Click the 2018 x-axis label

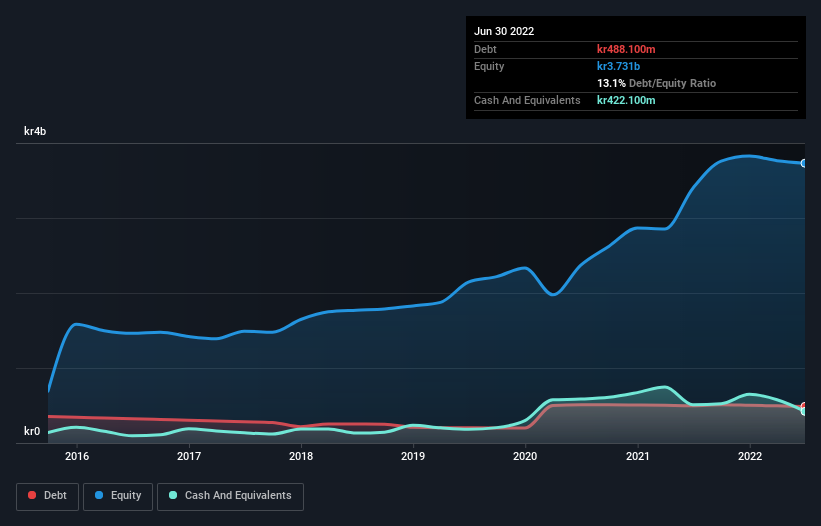[301, 456]
